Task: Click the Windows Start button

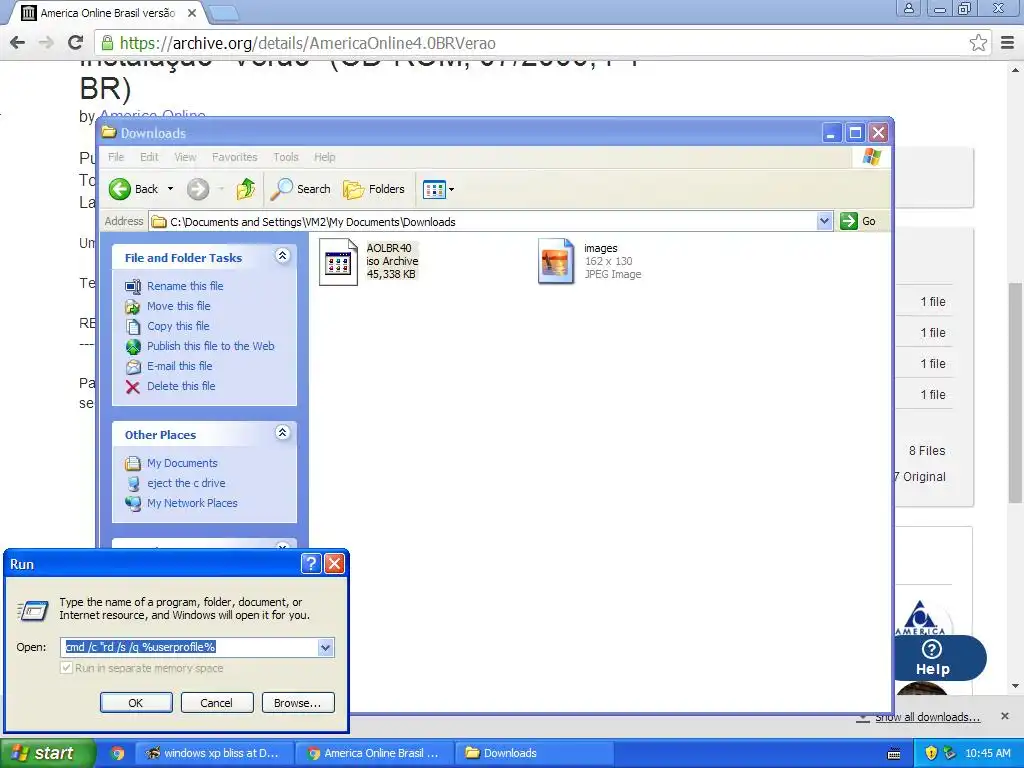Action: click(x=48, y=753)
